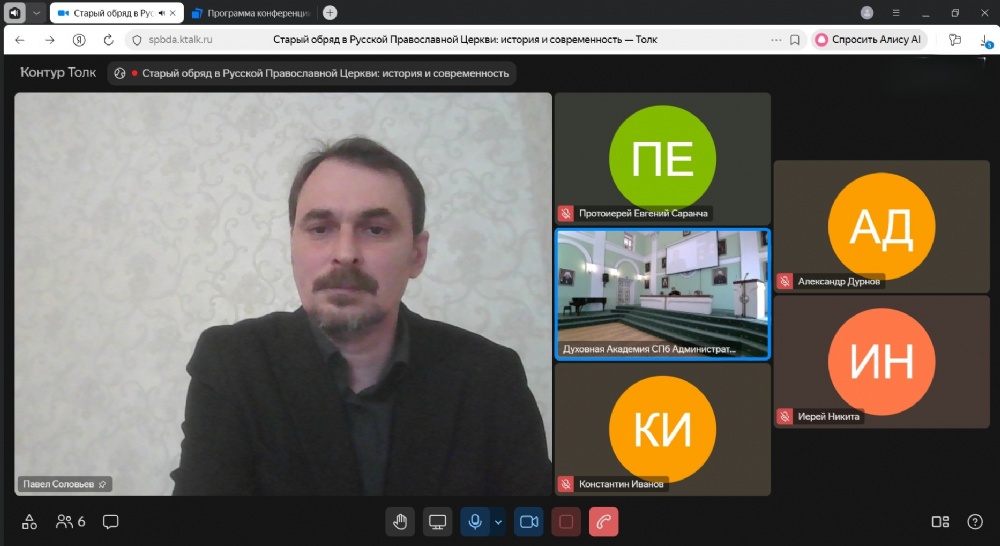Toggle the microphone button

[474, 522]
